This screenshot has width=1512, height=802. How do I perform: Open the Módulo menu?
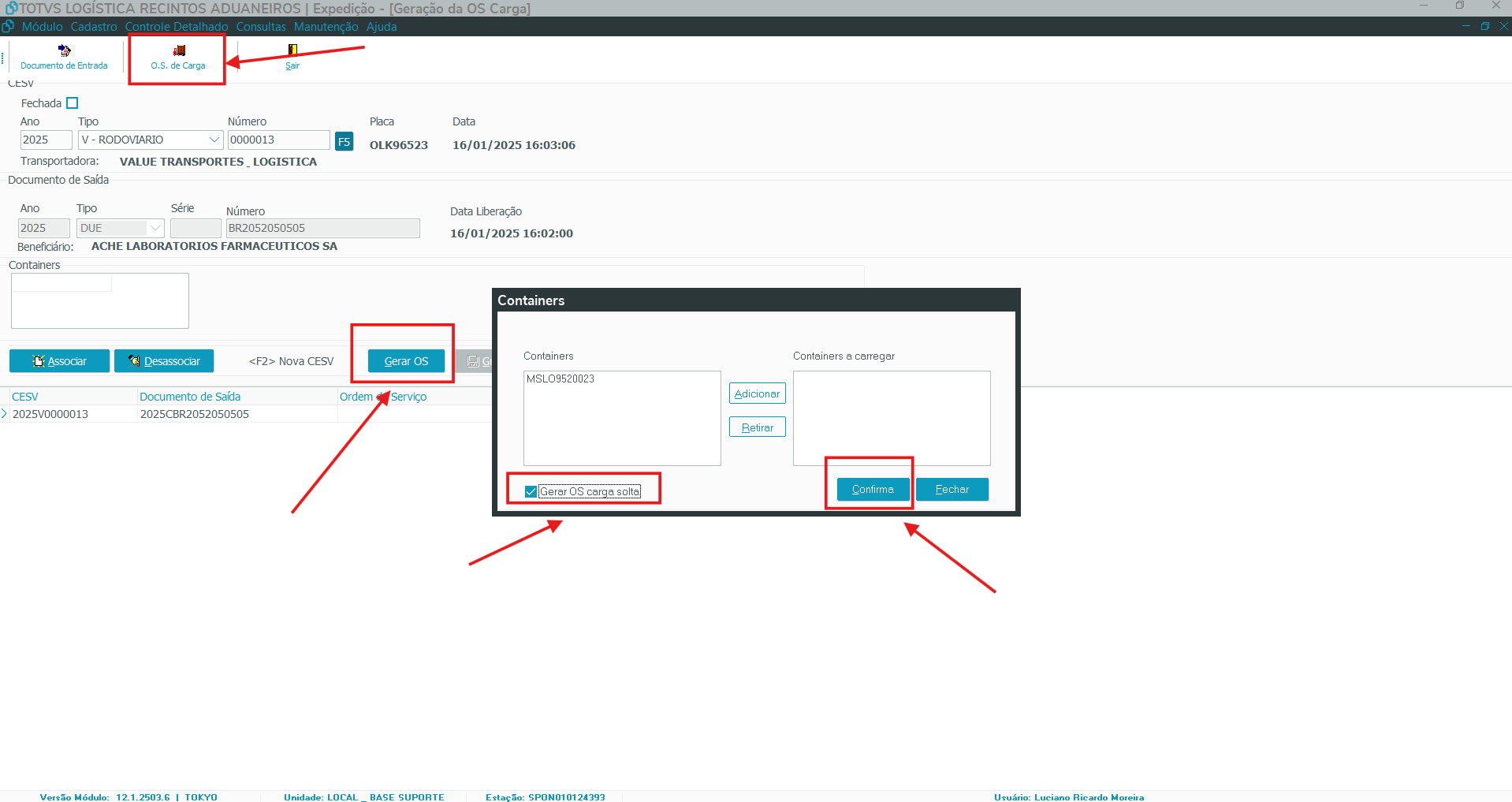click(x=43, y=26)
